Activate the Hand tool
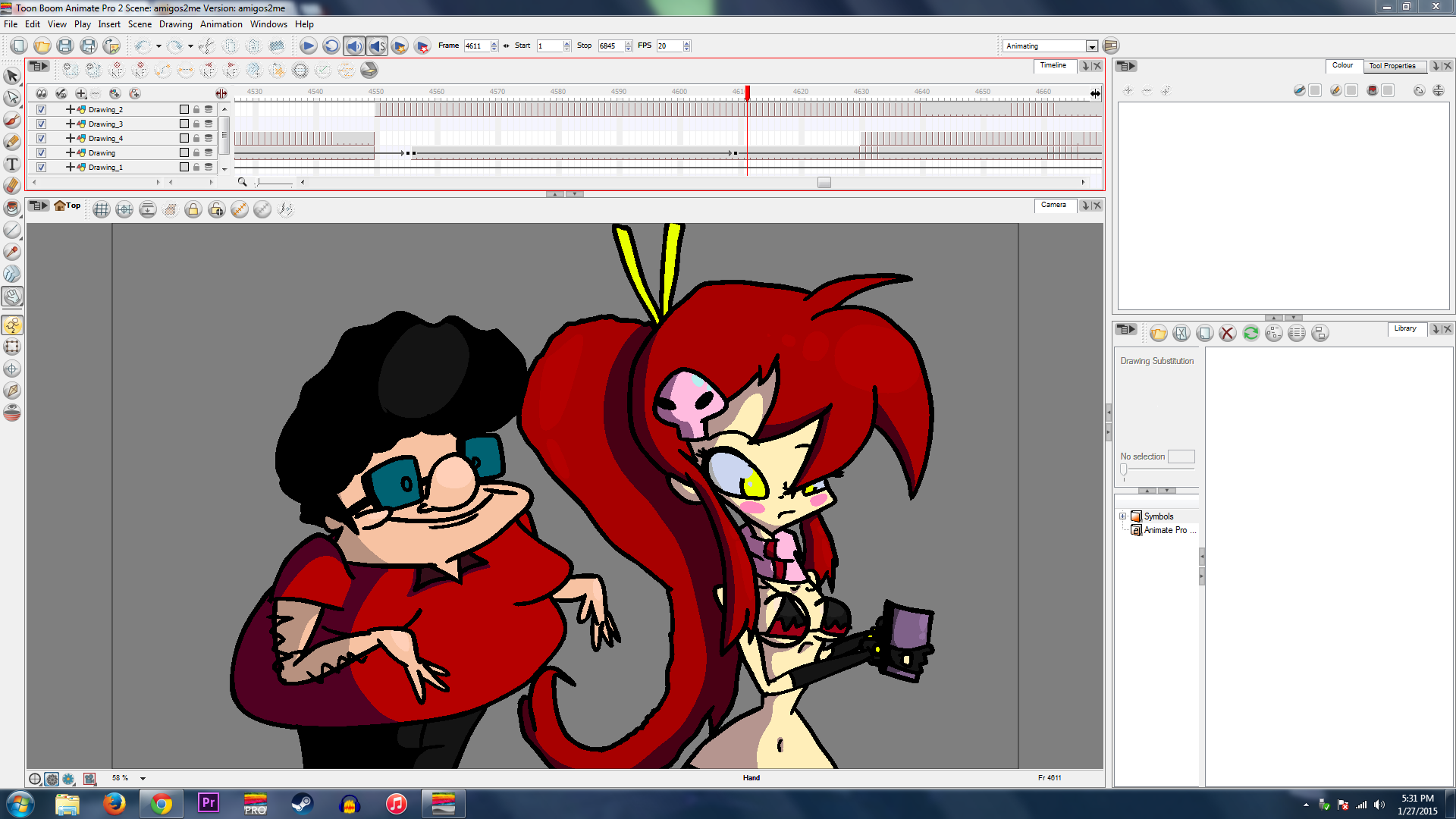This screenshot has height=819, width=1456. click(12, 296)
